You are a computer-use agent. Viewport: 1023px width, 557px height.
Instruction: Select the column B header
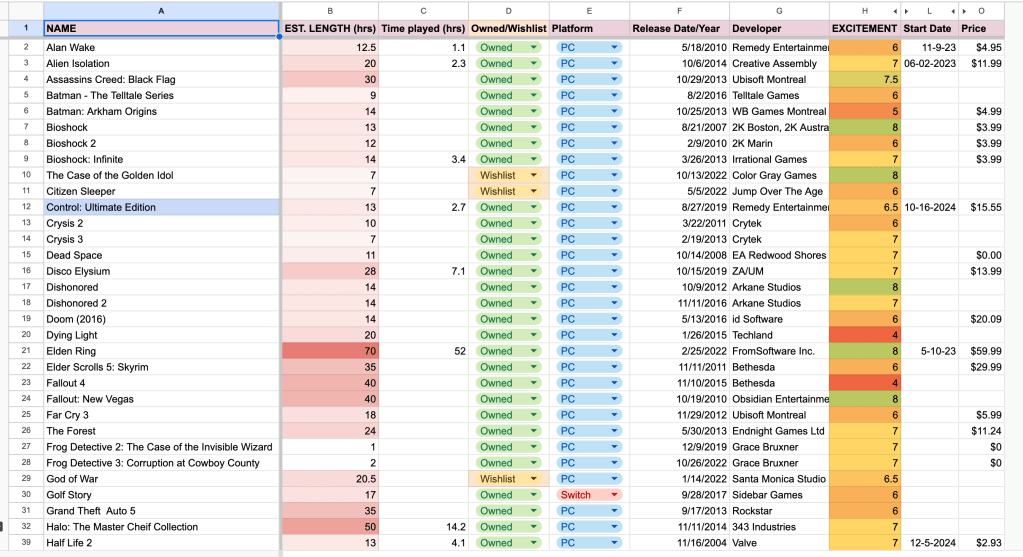point(329,10)
